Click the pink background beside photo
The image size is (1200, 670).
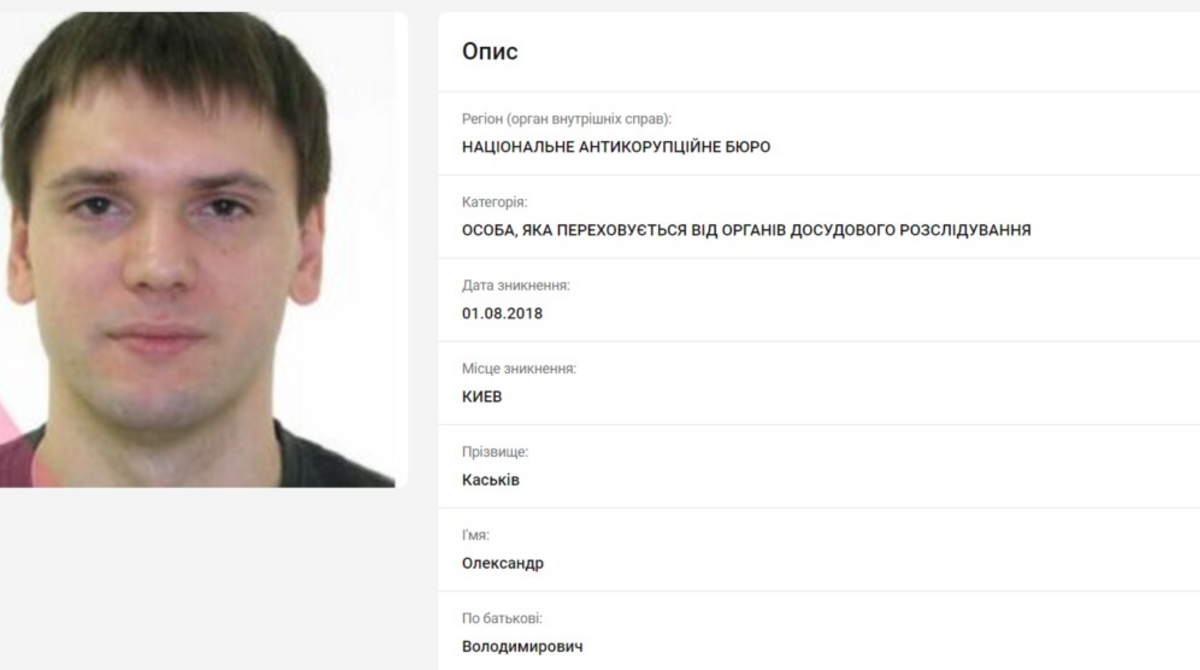[12, 420]
